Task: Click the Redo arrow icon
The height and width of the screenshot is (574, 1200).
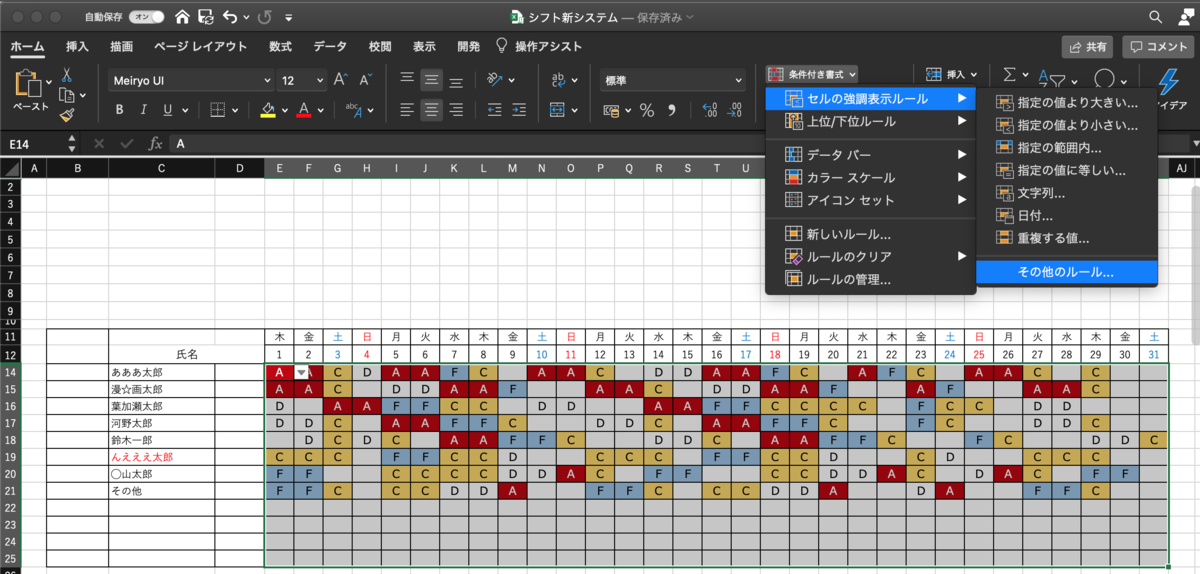Action: pos(264,17)
